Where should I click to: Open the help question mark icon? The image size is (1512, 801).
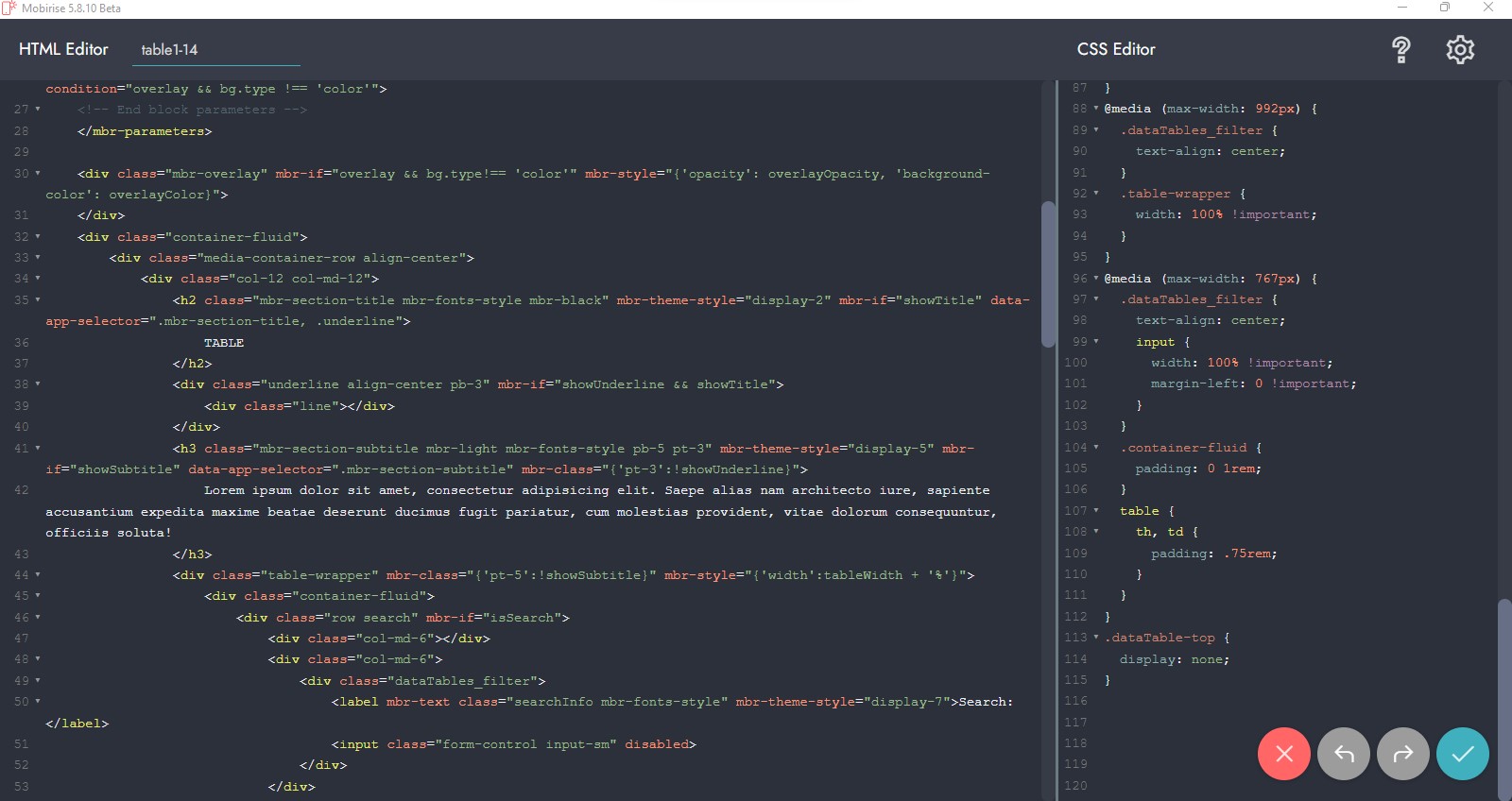point(1401,49)
